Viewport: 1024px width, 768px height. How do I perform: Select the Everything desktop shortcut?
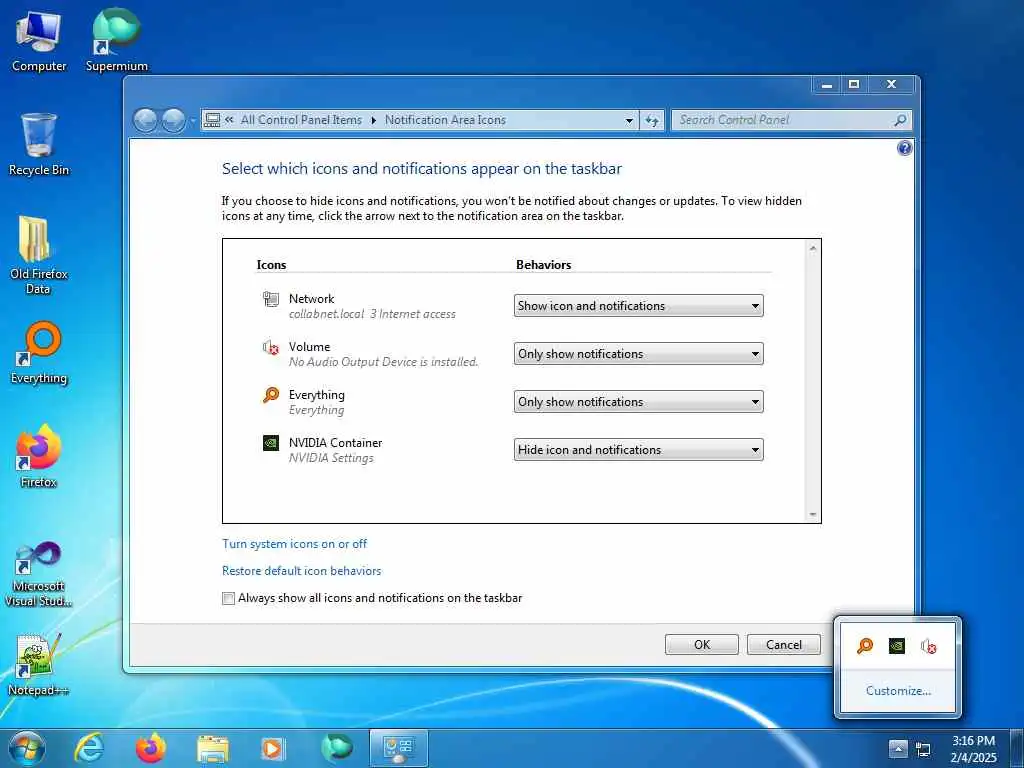(39, 353)
